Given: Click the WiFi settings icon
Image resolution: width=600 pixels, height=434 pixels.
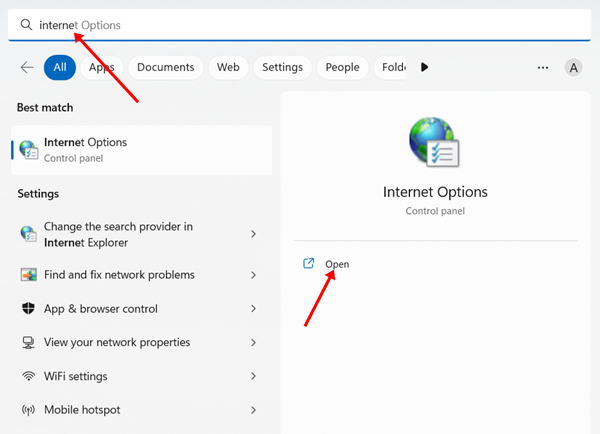Looking at the screenshot, I should [x=28, y=376].
